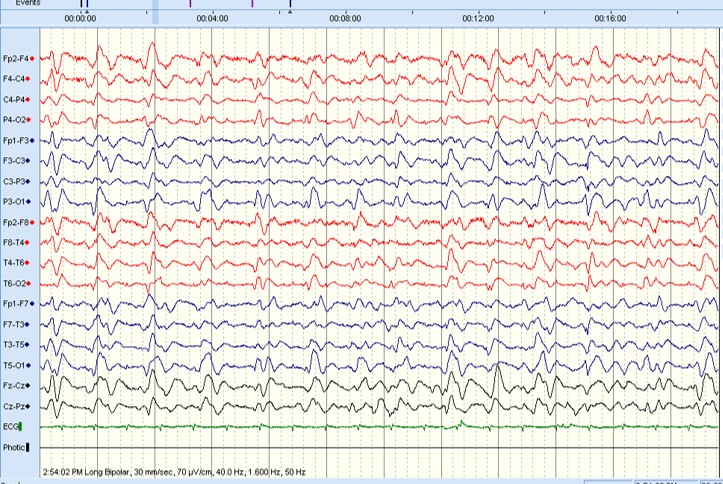Screen dimensions: 723x484
Task: Select the P3-O1 channel label
Action: click(x=14, y=202)
